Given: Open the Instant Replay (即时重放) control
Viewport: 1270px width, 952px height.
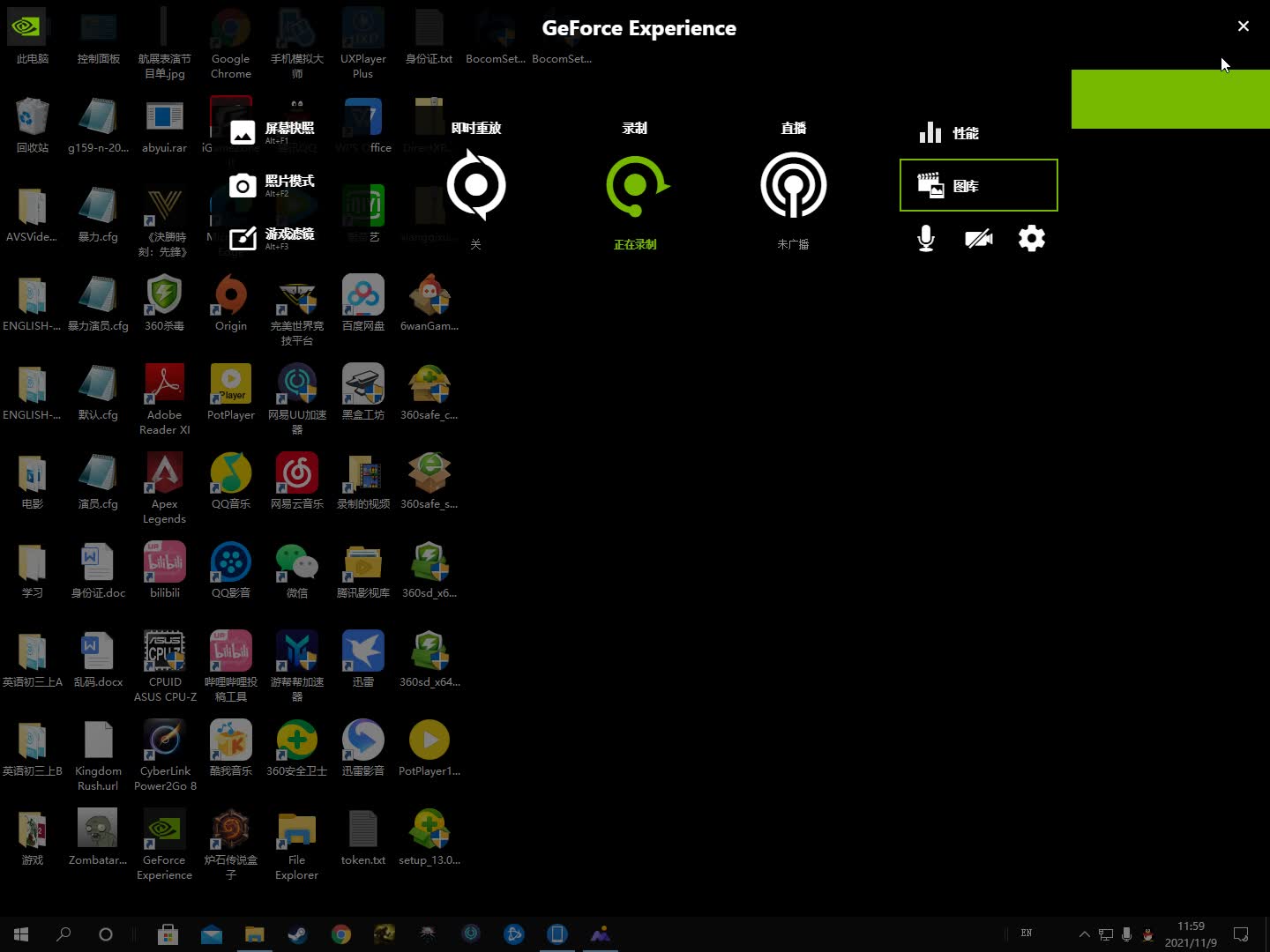Looking at the screenshot, I should (476, 185).
